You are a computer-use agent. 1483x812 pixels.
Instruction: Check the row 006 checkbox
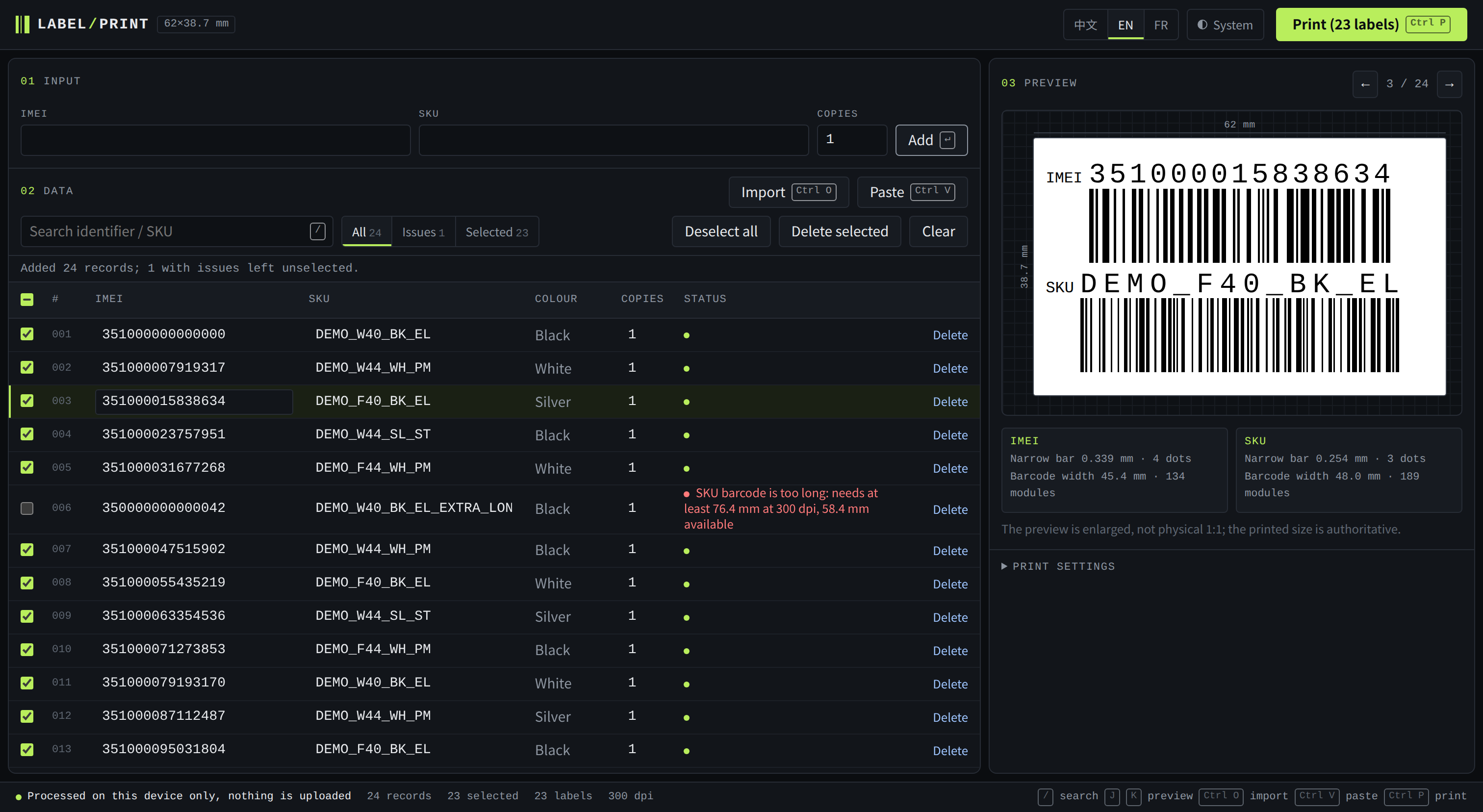coord(27,508)
